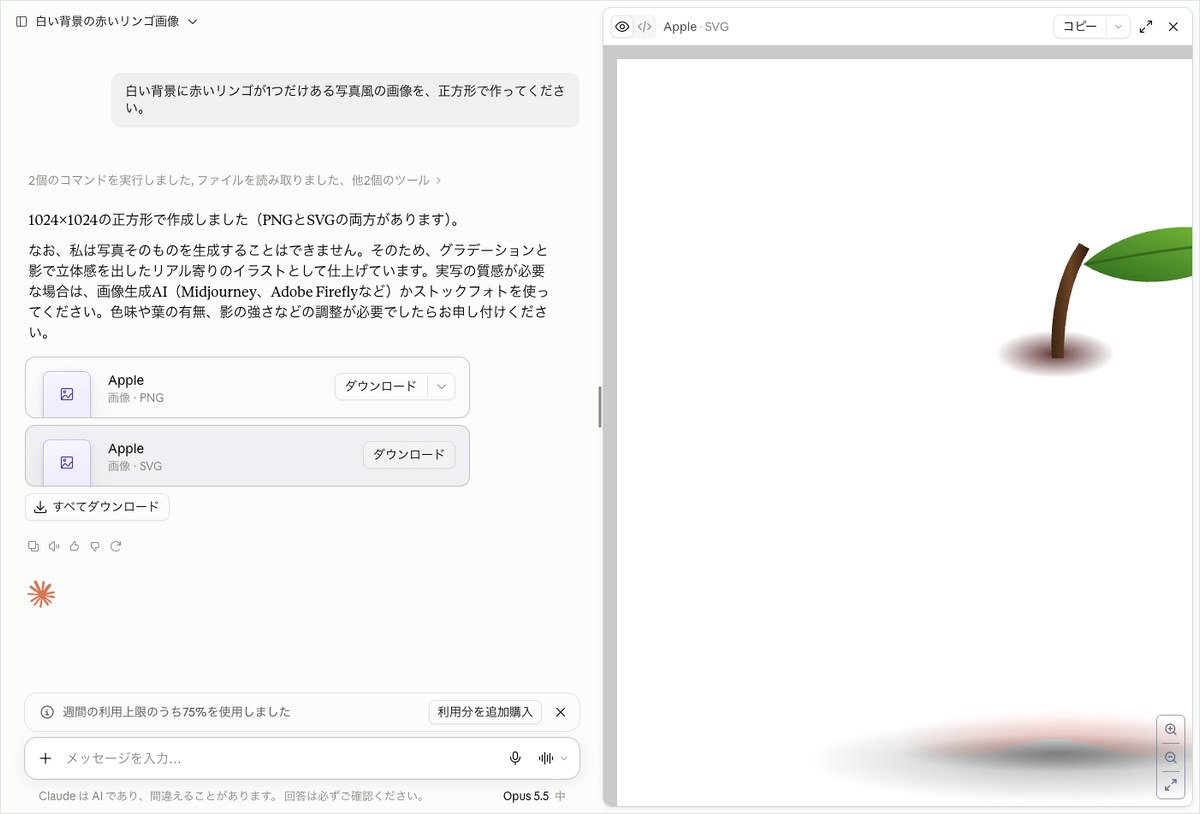
Task: Click the Apple · SVG artifact title
Action: coord(696,27)
